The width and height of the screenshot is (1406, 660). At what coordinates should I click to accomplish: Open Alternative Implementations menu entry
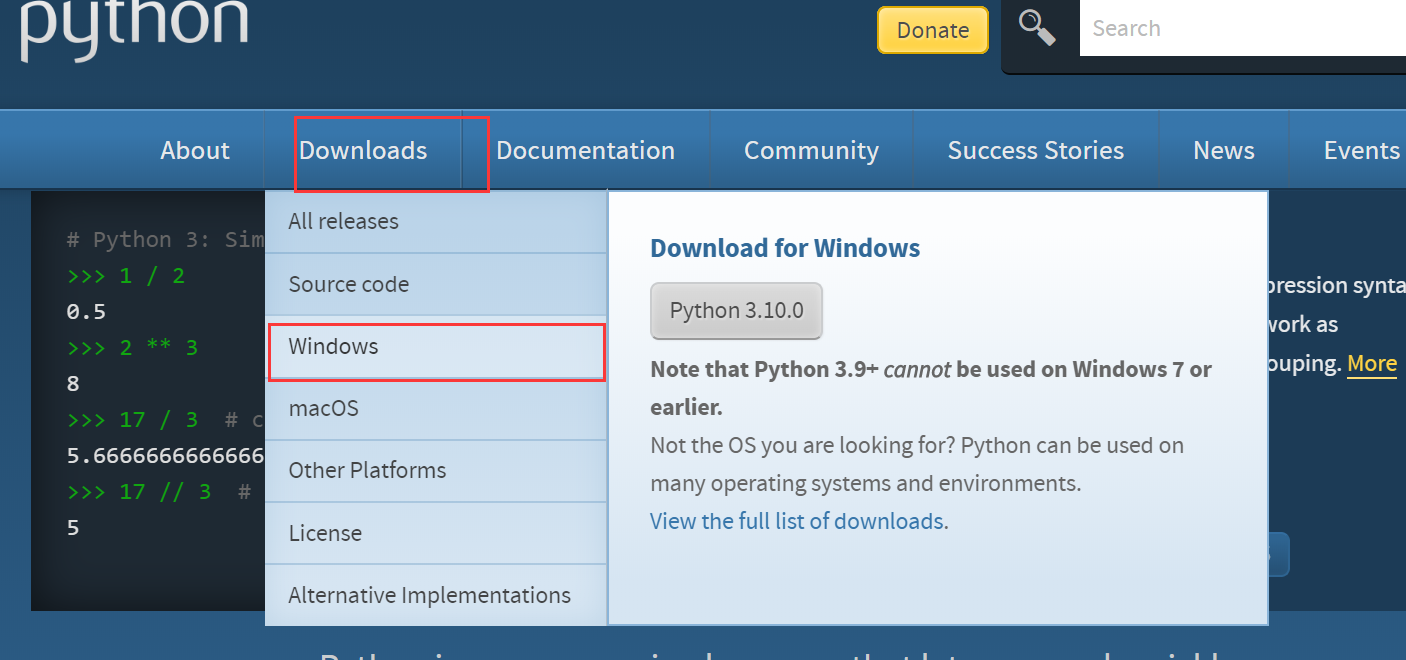tap(429, 595)
